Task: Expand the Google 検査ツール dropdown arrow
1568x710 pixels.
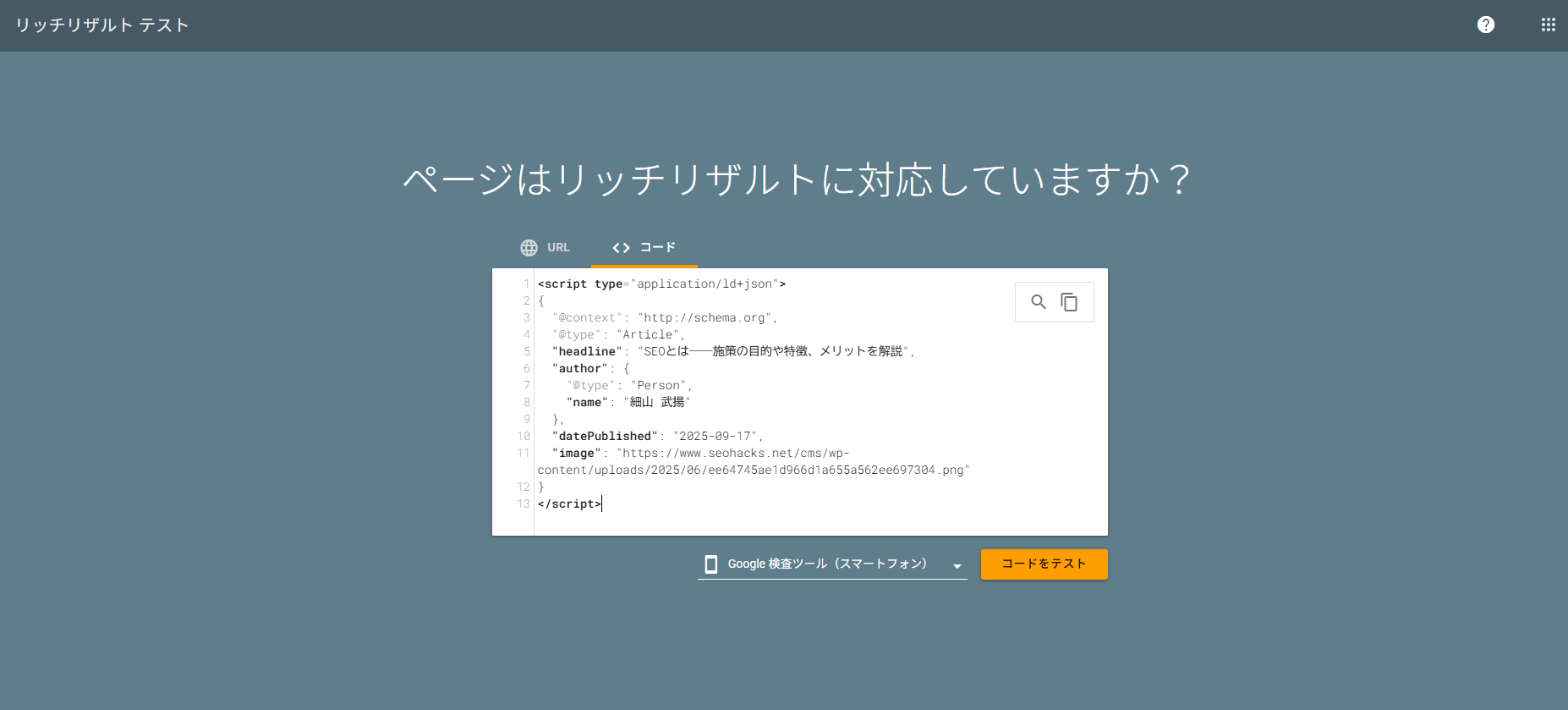Action: pyautogui.click(x=957, y=566)
